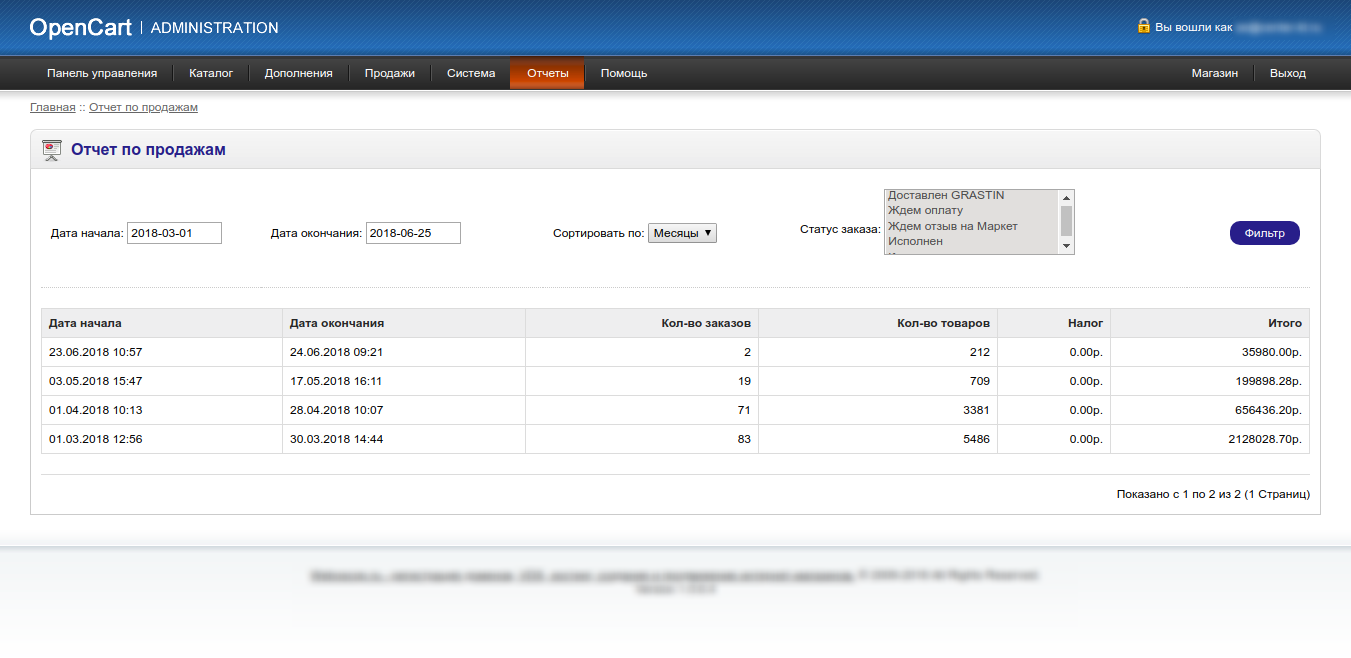This screenshot has height=658, width=1351.
Task: Click product count 3381
Action: [x=976, y=410]
